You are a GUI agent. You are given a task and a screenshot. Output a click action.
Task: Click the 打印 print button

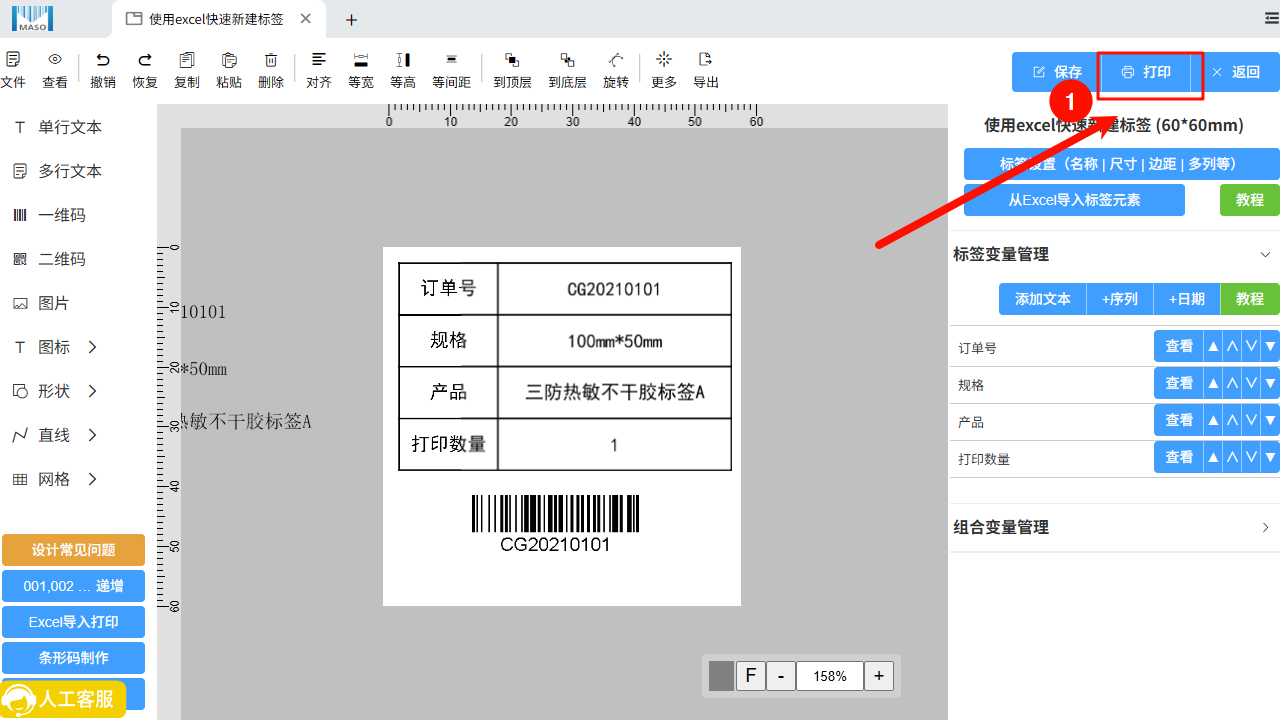pyautogui.click(x=1147, y=72)
